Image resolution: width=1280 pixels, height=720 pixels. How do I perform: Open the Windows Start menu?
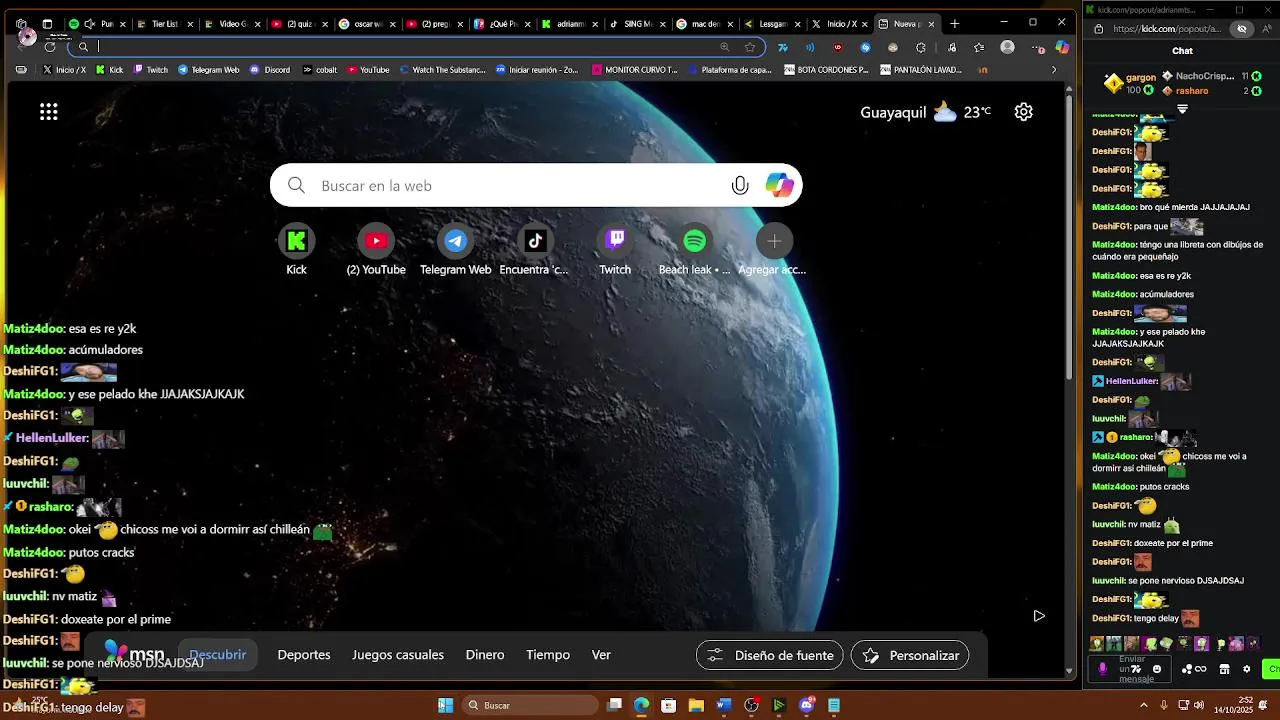446,705
